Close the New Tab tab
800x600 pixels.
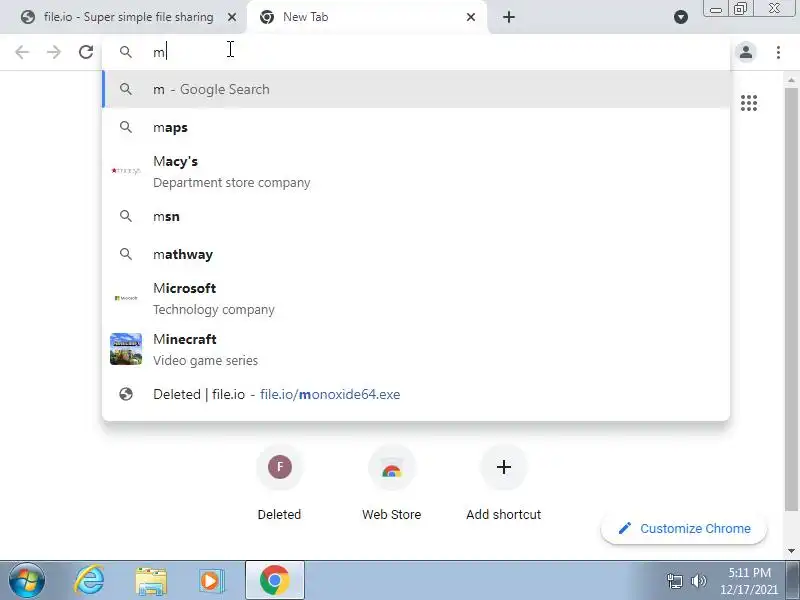(x=471, y=17)
